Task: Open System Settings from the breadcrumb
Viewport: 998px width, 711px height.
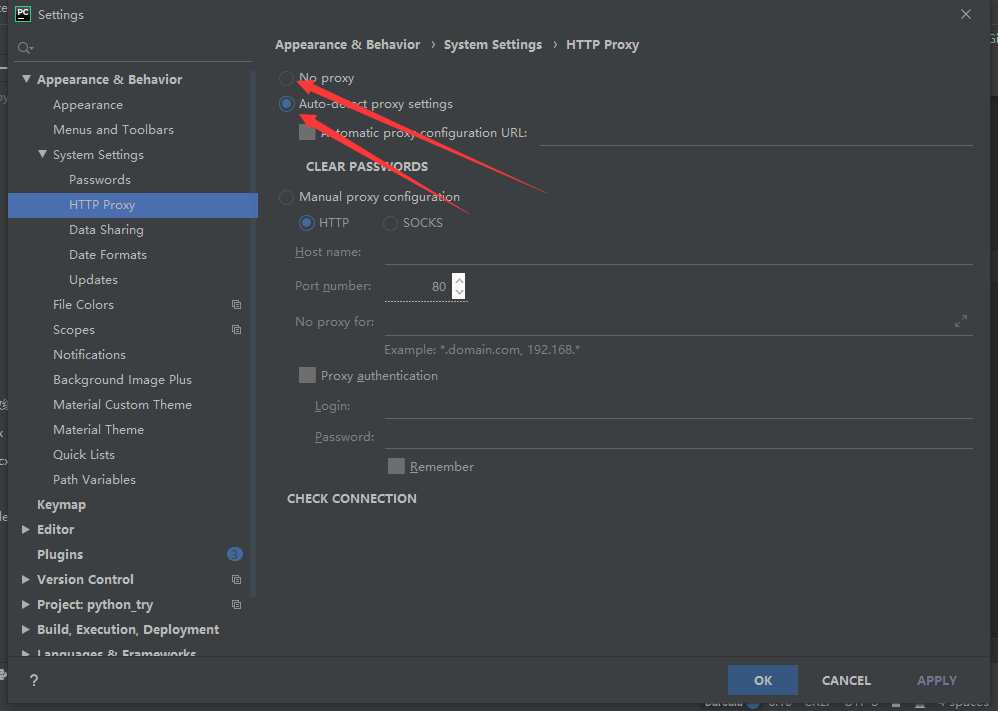Action: click(492, 44)
